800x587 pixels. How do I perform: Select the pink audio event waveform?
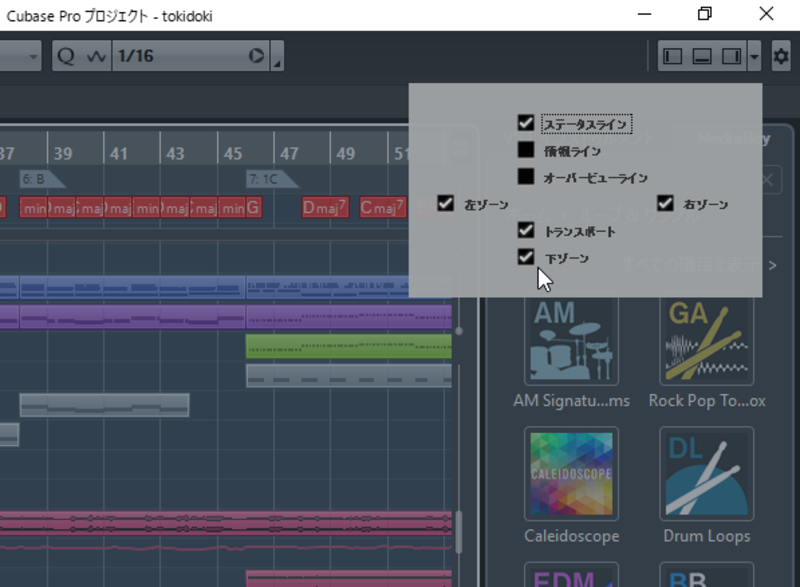point(226,523)
